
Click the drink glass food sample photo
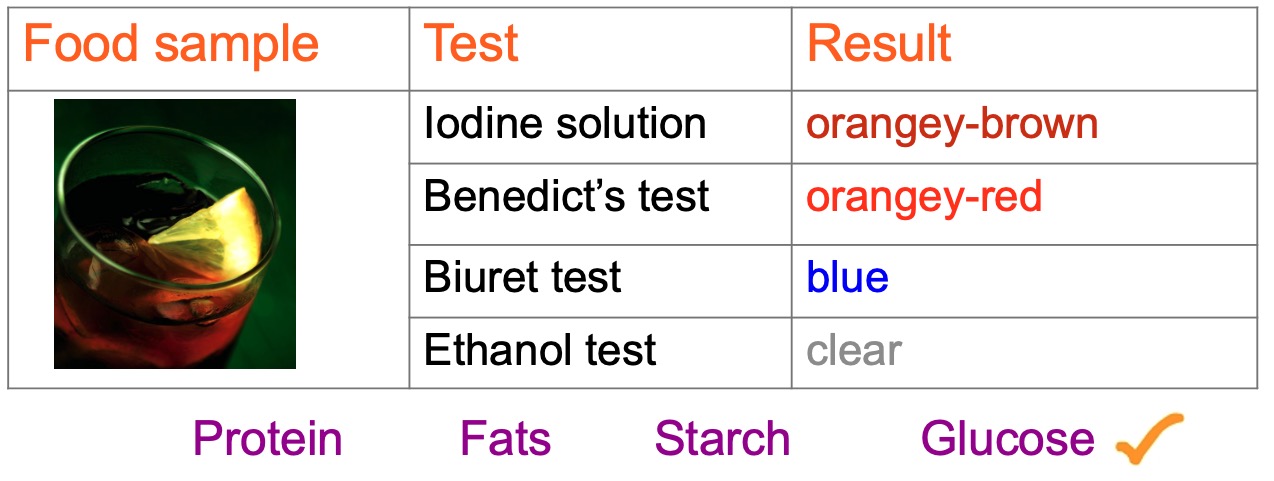(175, 234)
